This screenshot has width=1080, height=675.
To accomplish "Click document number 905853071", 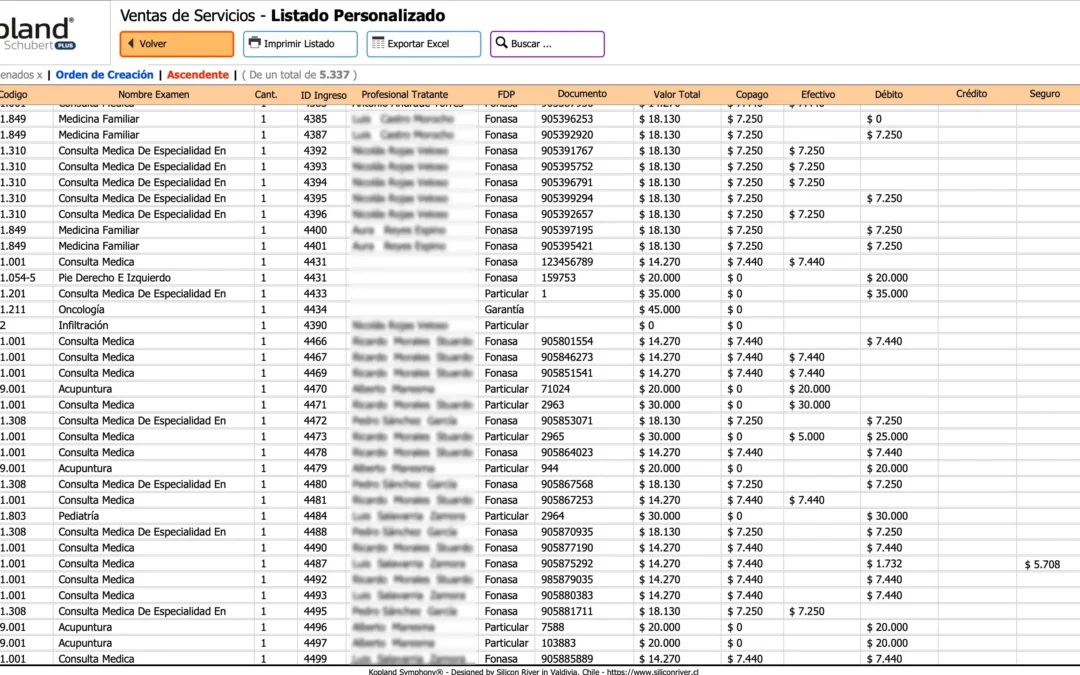I will 567,421.
